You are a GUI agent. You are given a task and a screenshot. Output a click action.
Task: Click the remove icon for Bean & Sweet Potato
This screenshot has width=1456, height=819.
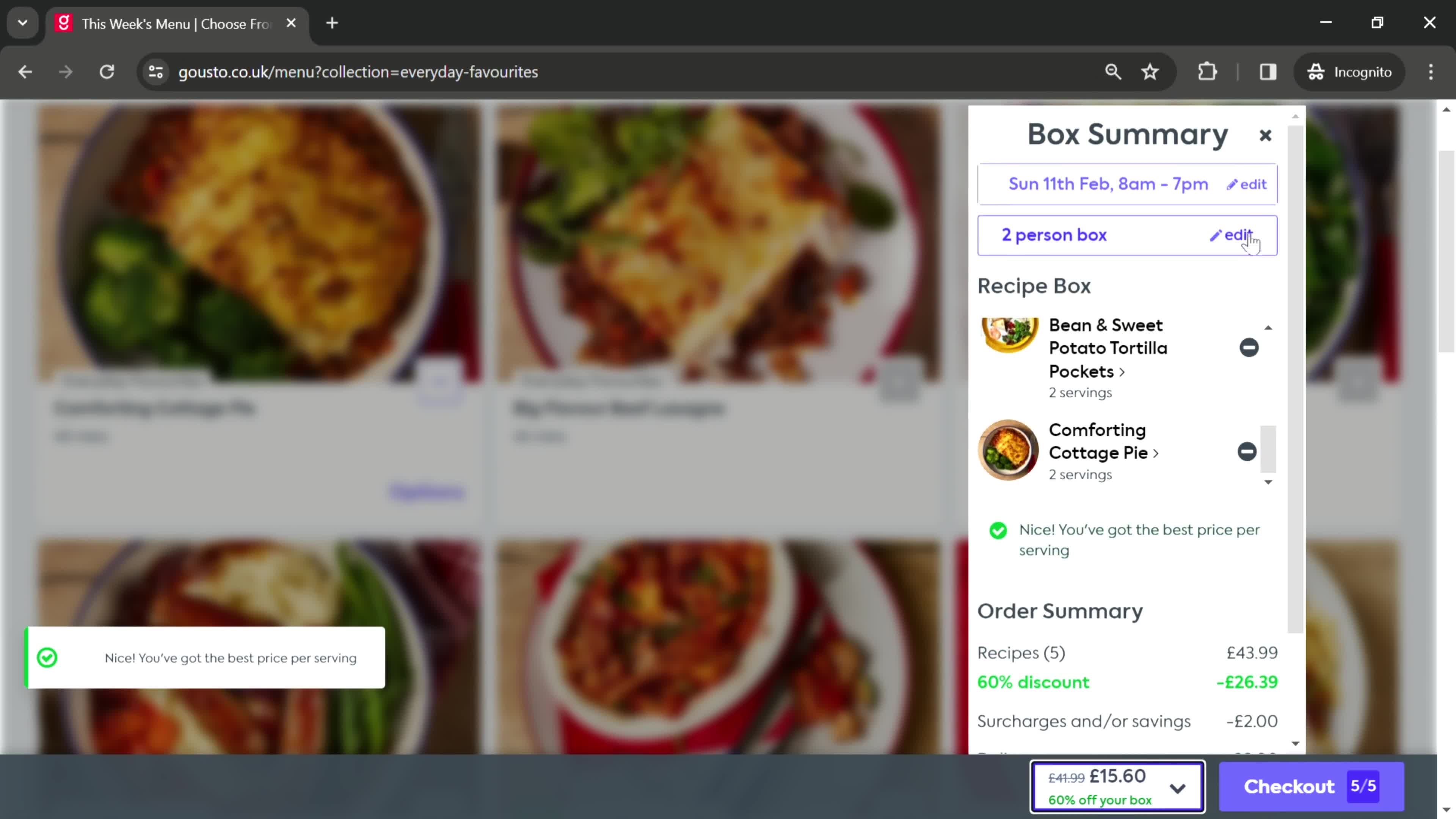(x=1249, y=347)
